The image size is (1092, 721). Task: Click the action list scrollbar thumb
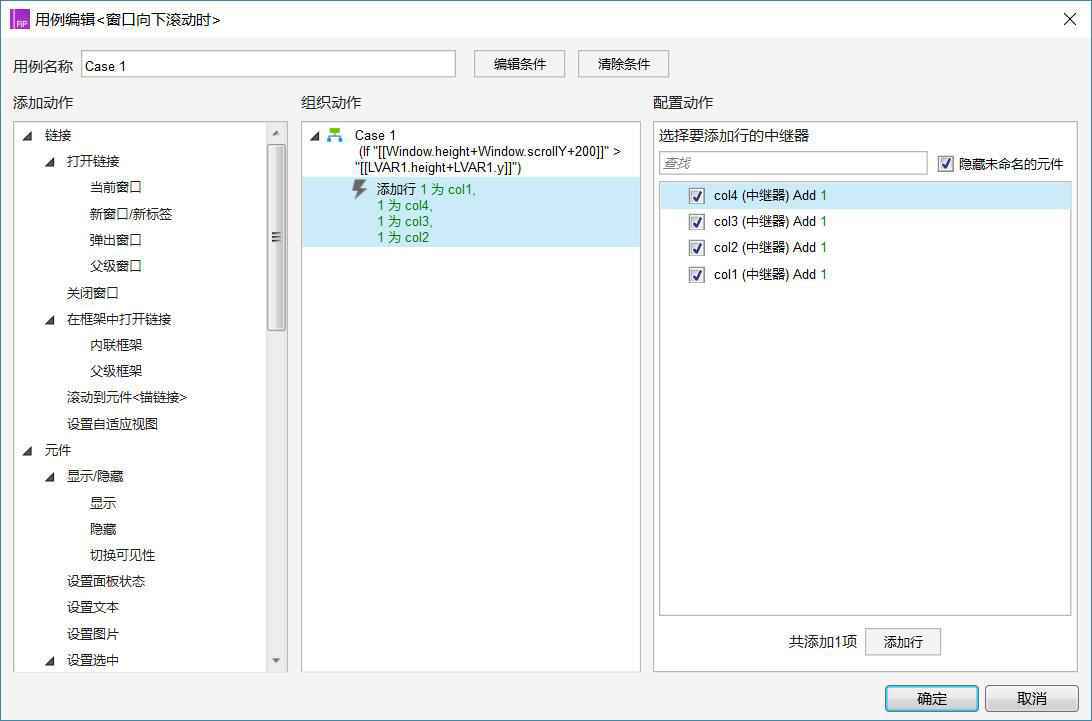[276, 237]
